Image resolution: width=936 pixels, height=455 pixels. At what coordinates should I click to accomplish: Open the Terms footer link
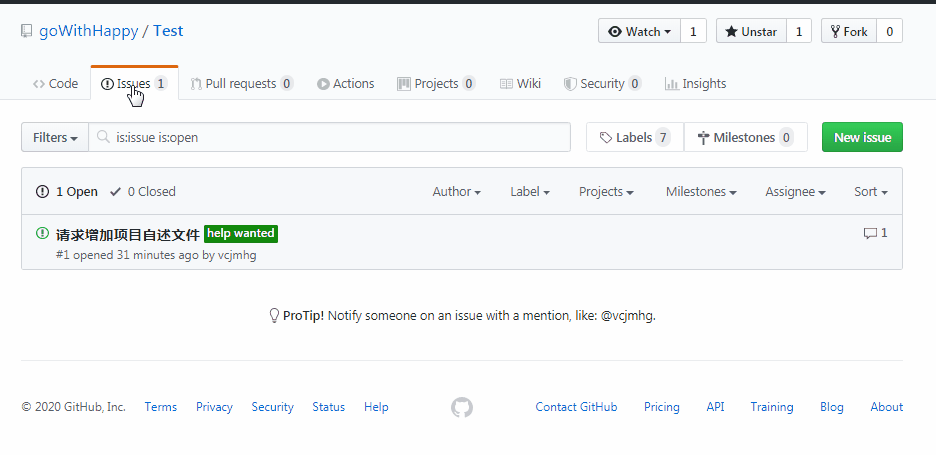(161, 407)
